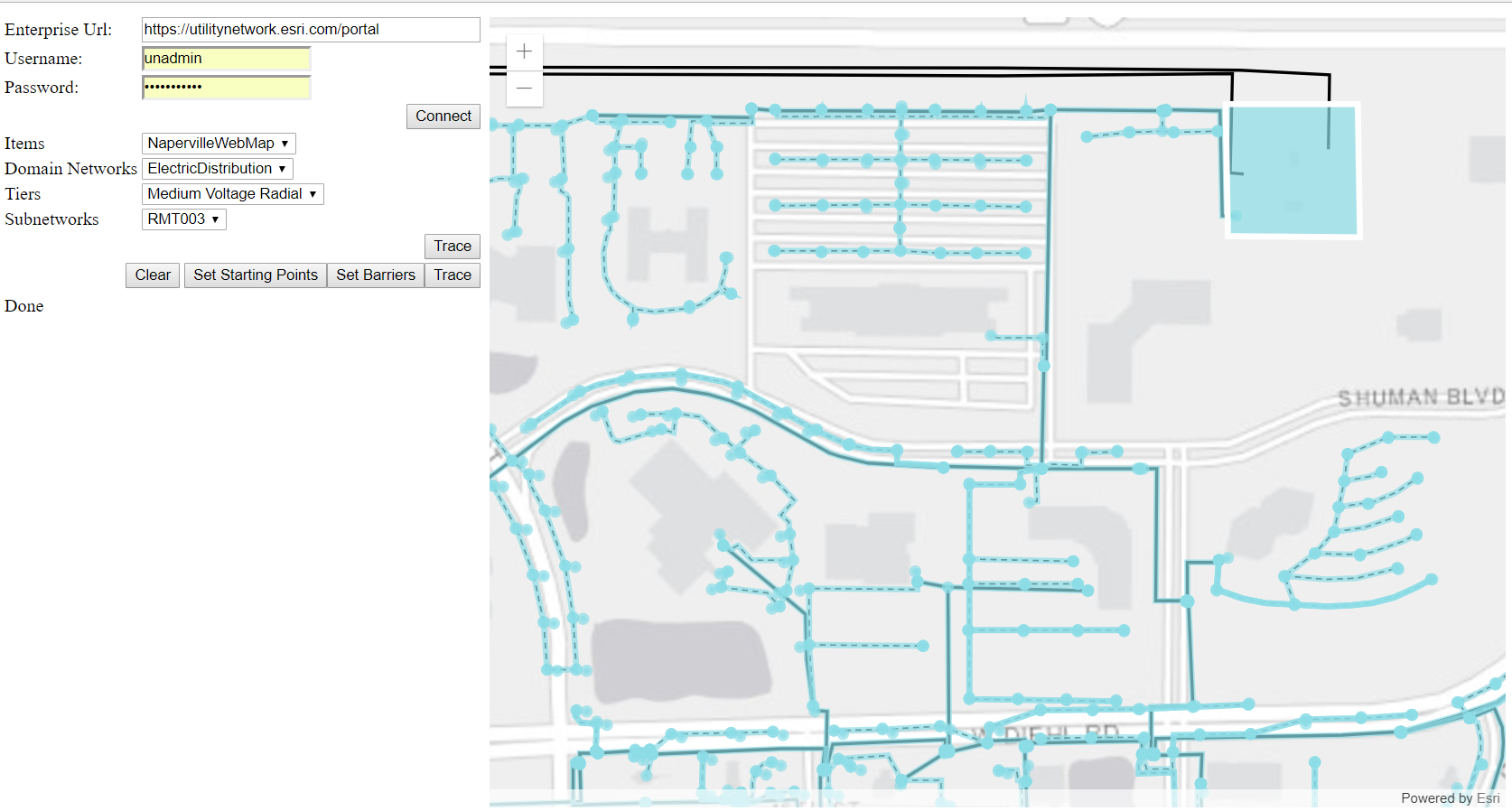Image resolution: width=1512 pixels, height=811 pixels.
Task: Click the Trace button below the Subnetworks dropdown
Action: (452, 247)
